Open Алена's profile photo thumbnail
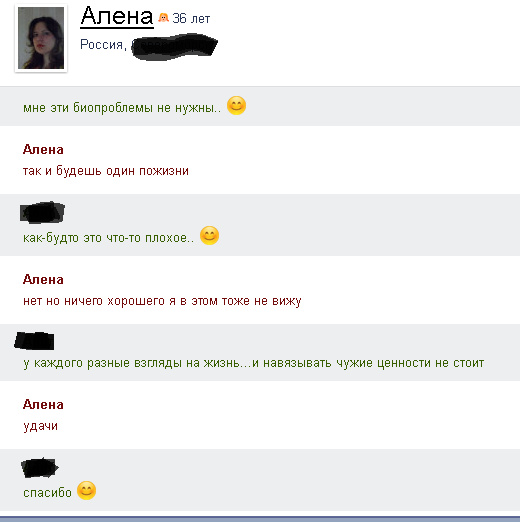The width and height of the screenshot is (520, 522). 41,38
